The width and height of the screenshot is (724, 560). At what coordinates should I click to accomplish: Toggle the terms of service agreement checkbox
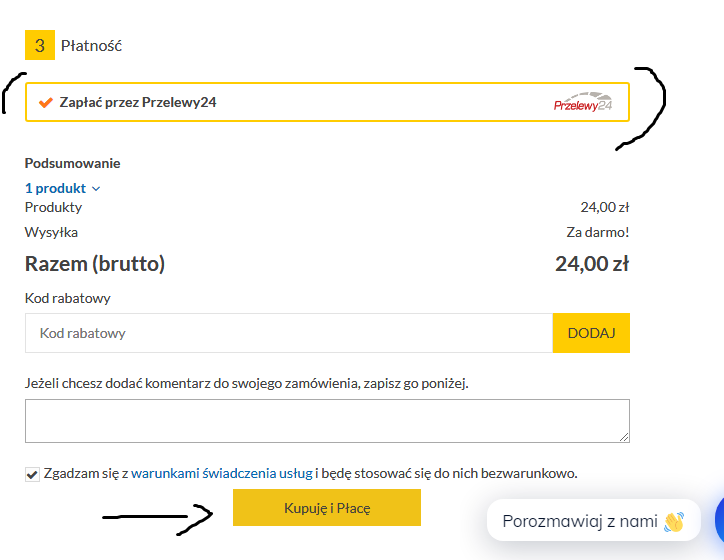pyautogui.click(x=32, y=473)
